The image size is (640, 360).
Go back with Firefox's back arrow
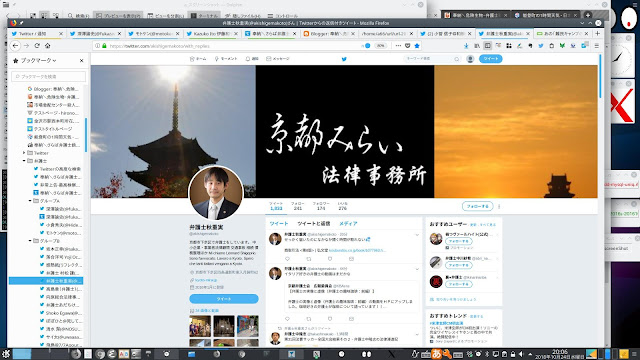[16, 46]
